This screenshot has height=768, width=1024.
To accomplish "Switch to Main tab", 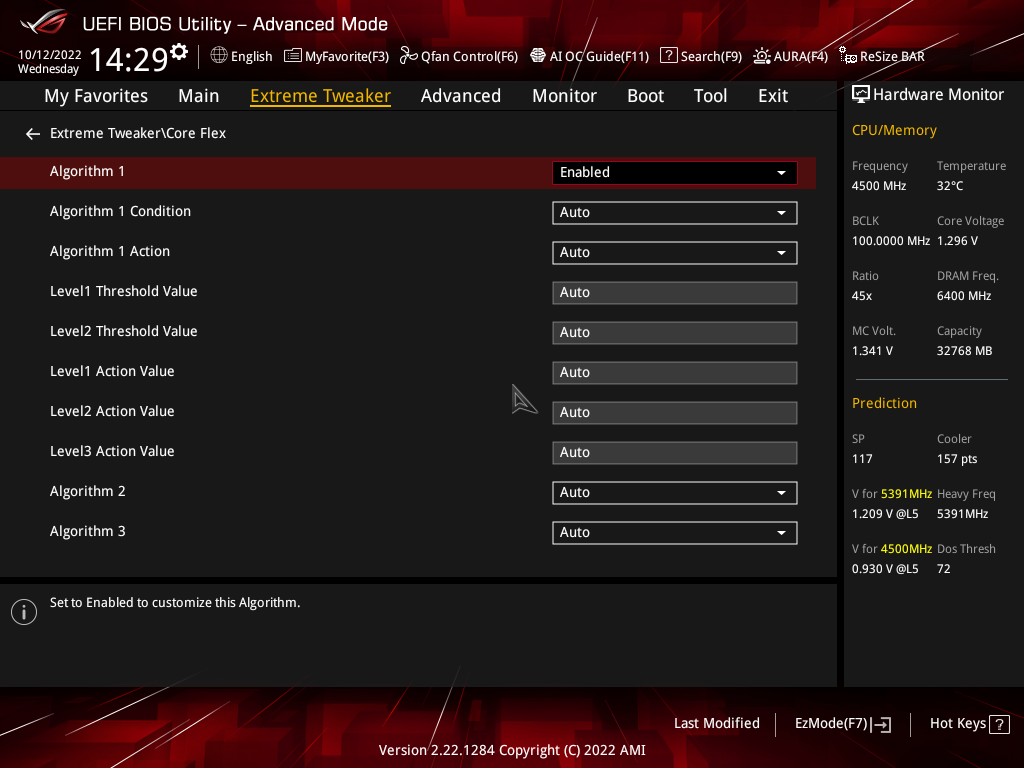I will pos(199,96).
